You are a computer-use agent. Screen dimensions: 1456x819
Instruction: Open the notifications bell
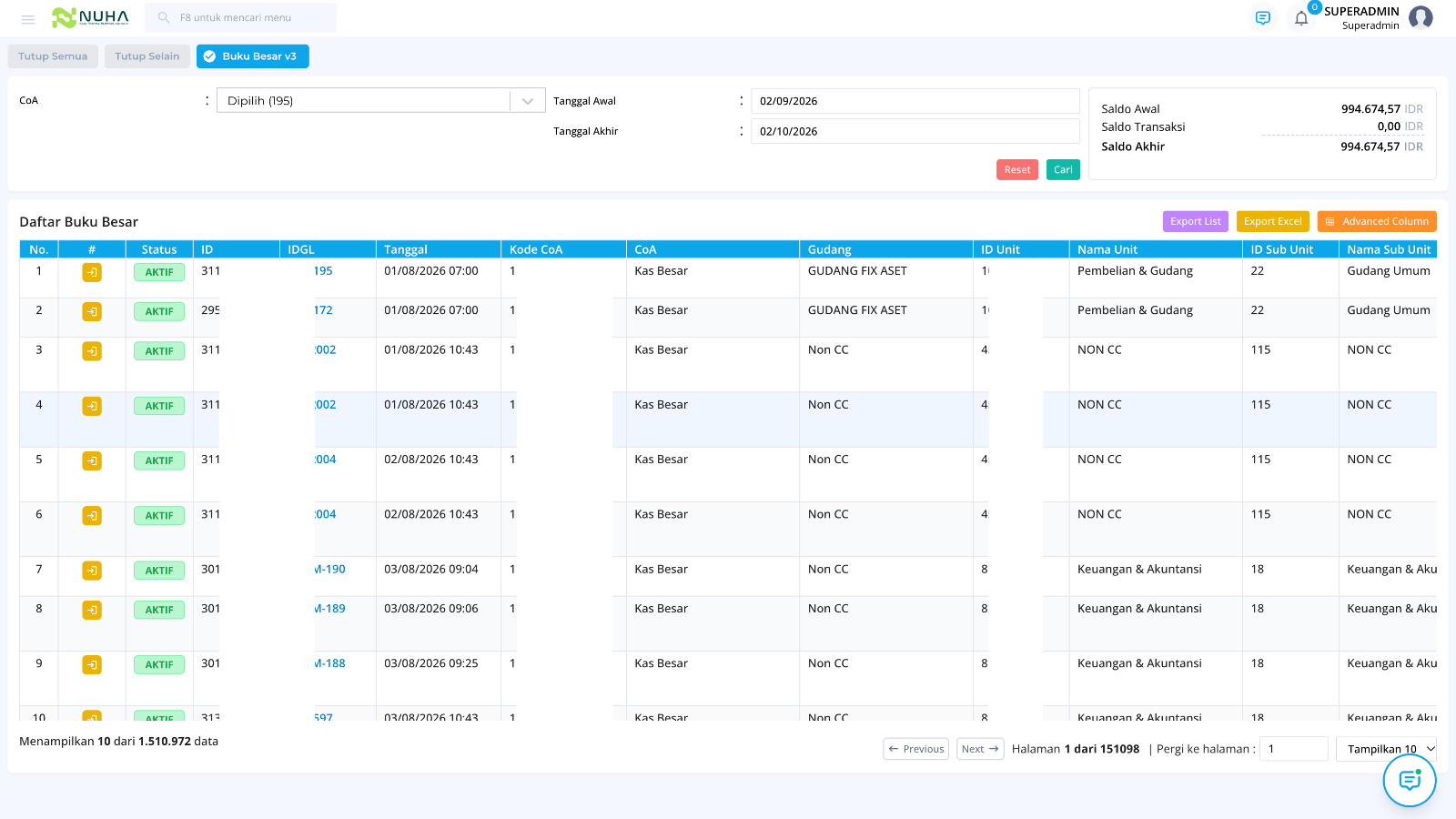tap(1301, 18)
